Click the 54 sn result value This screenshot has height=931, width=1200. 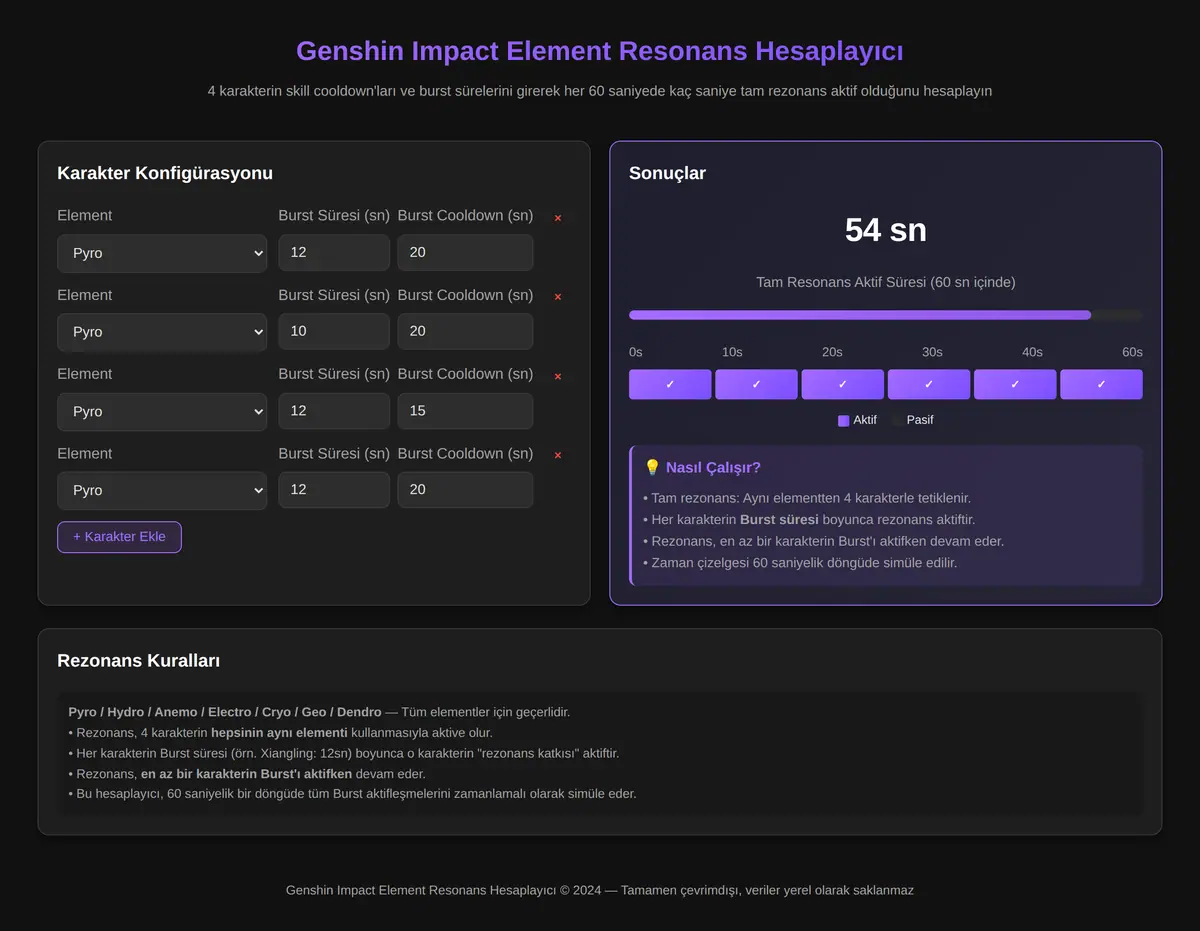pos(886,230)
